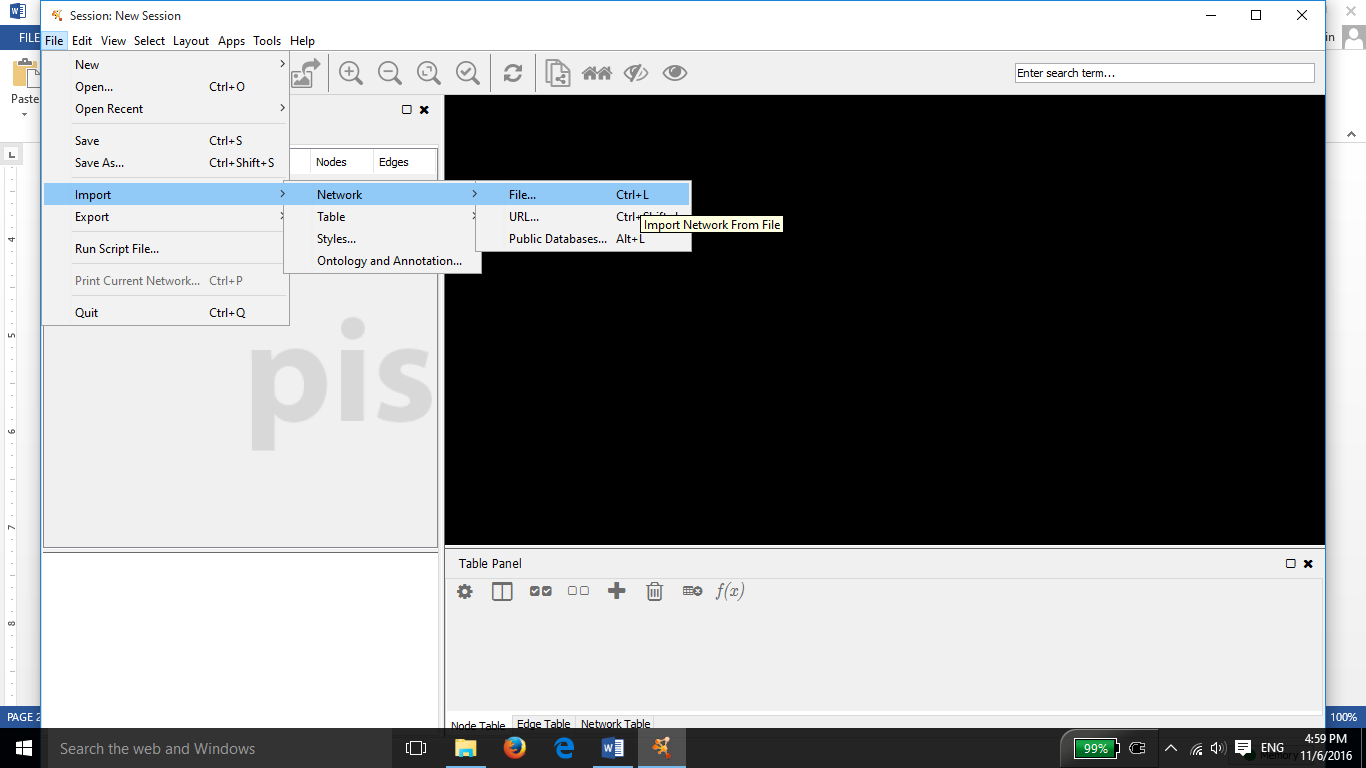Open the Function Builder f(x) icon
Viewport: 1366px width, 768px height.
730,591
